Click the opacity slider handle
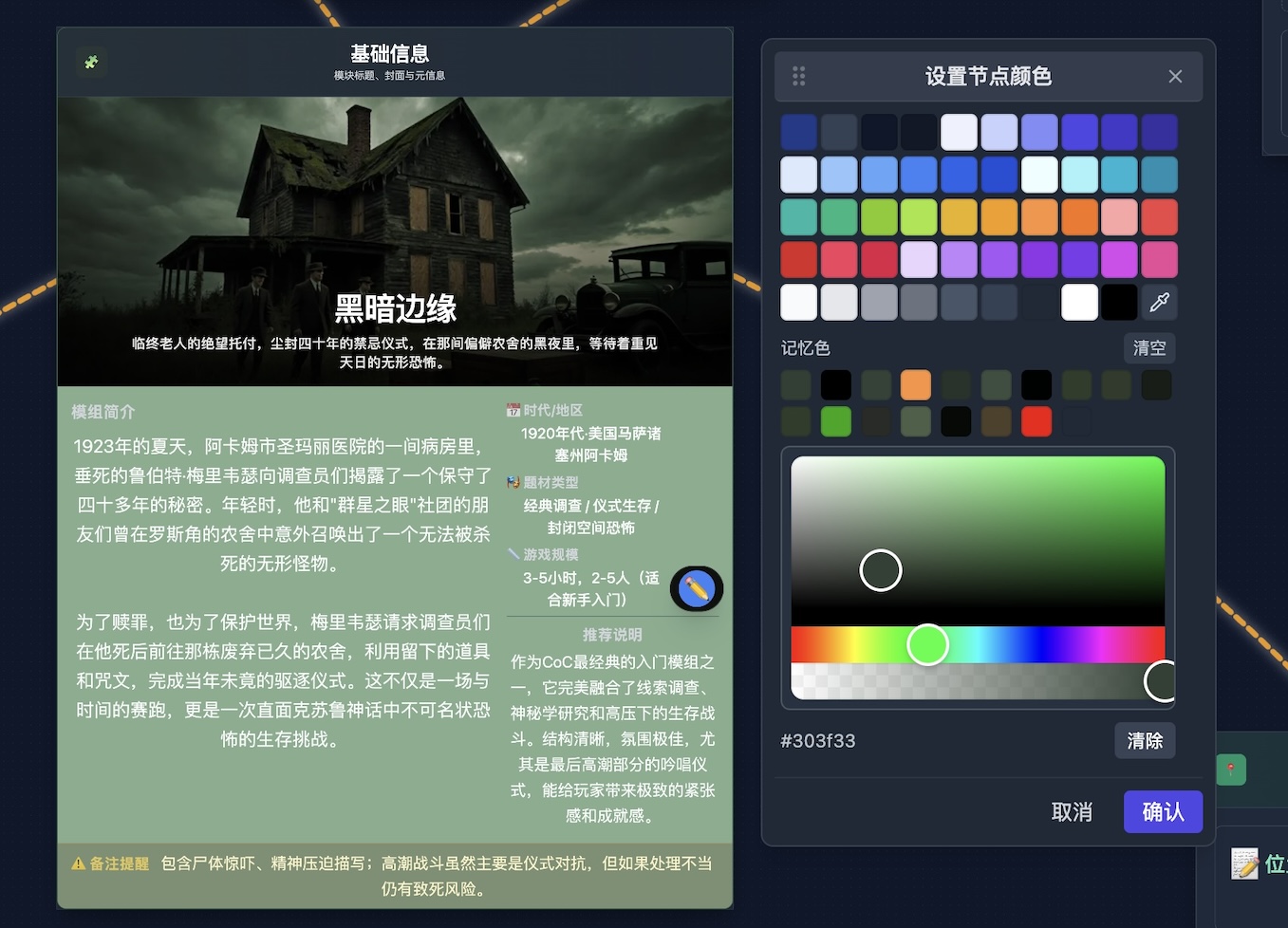Image resolution: width=1288 pixels, height=928 pixels. 1162,680
